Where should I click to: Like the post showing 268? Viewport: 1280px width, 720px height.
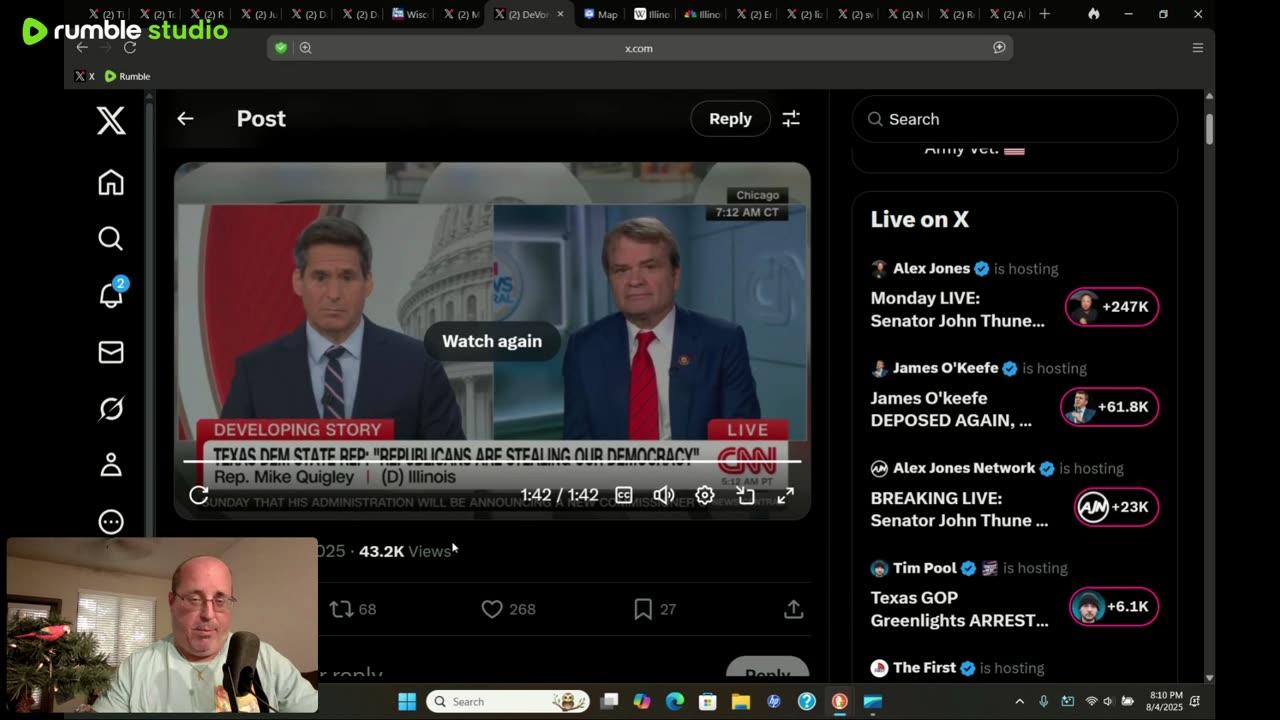pyautogui.click(x=508, y=608)
